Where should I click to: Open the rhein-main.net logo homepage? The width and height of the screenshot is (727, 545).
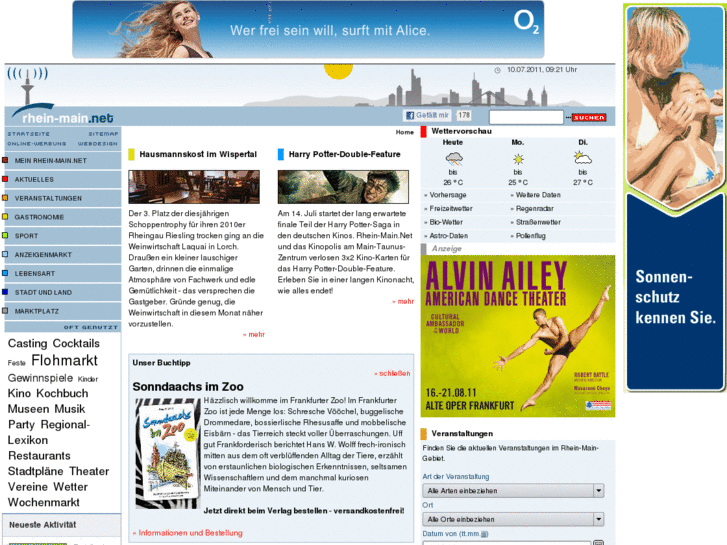(x=67, y=118)
